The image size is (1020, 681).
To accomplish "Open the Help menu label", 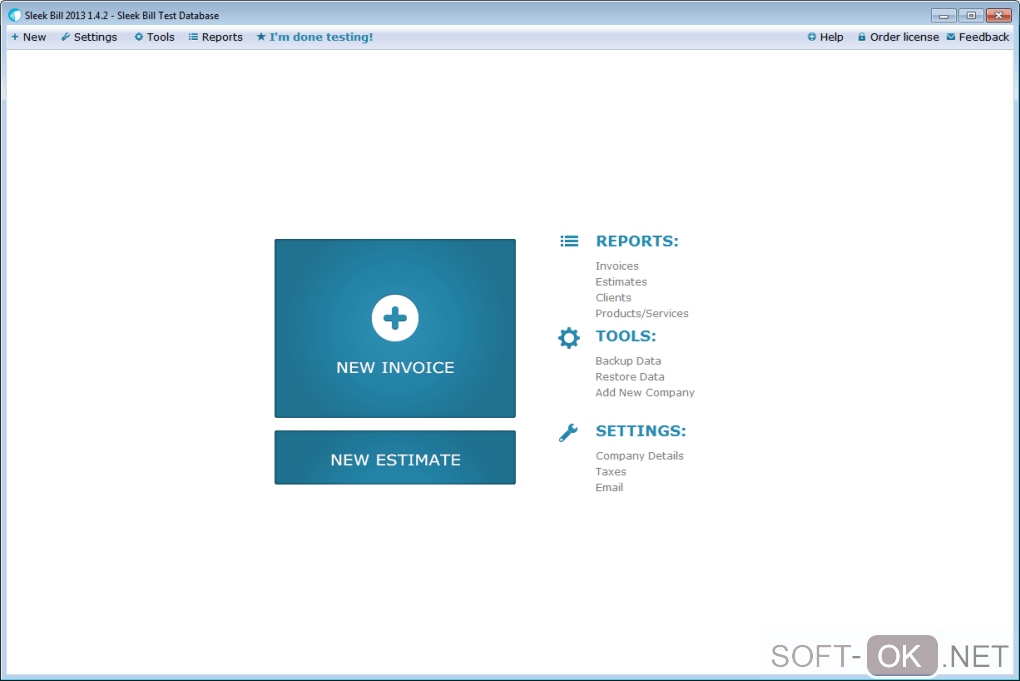I will [x=831, y=37].
